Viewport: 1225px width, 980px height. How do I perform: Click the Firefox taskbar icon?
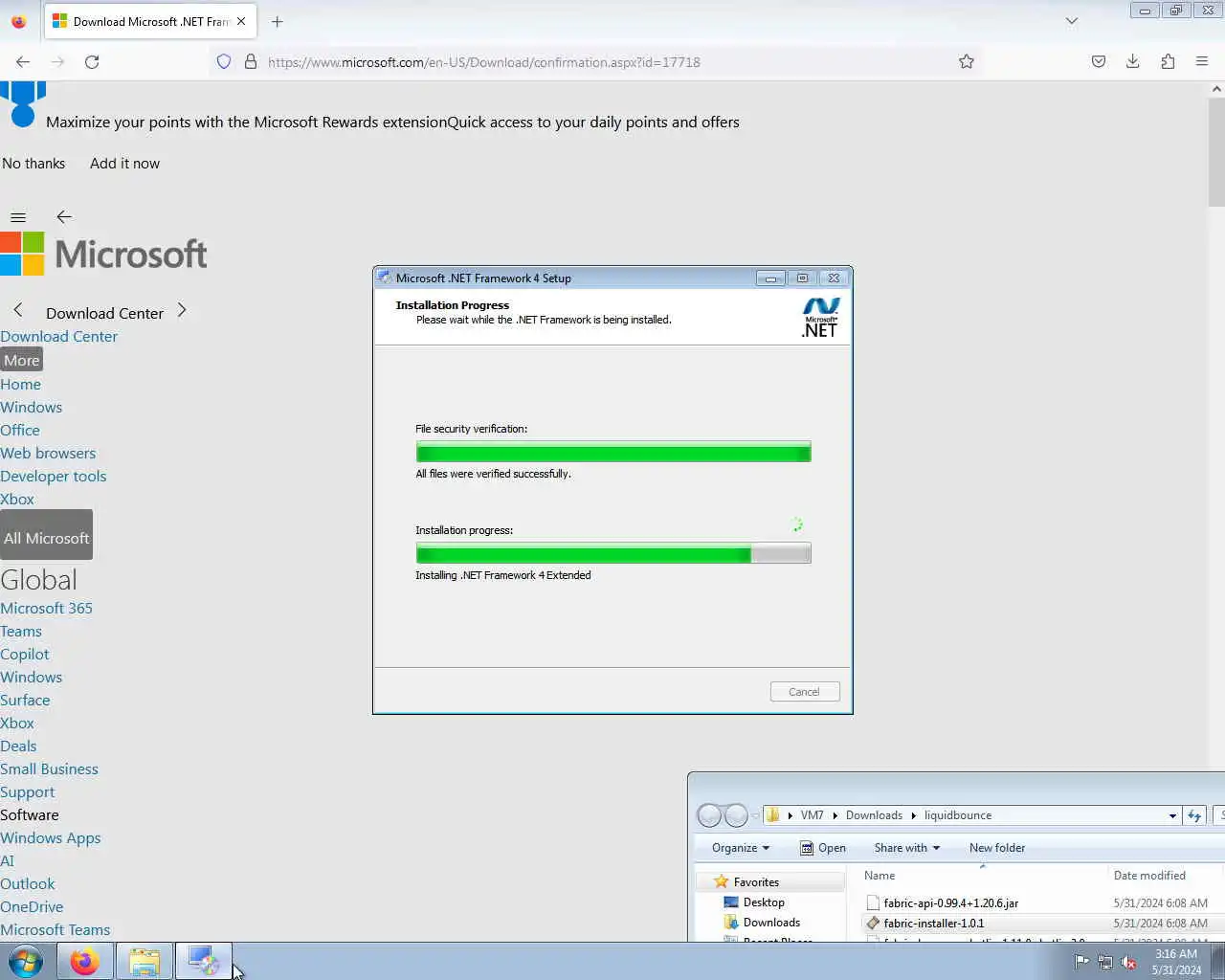coord(84,961)
